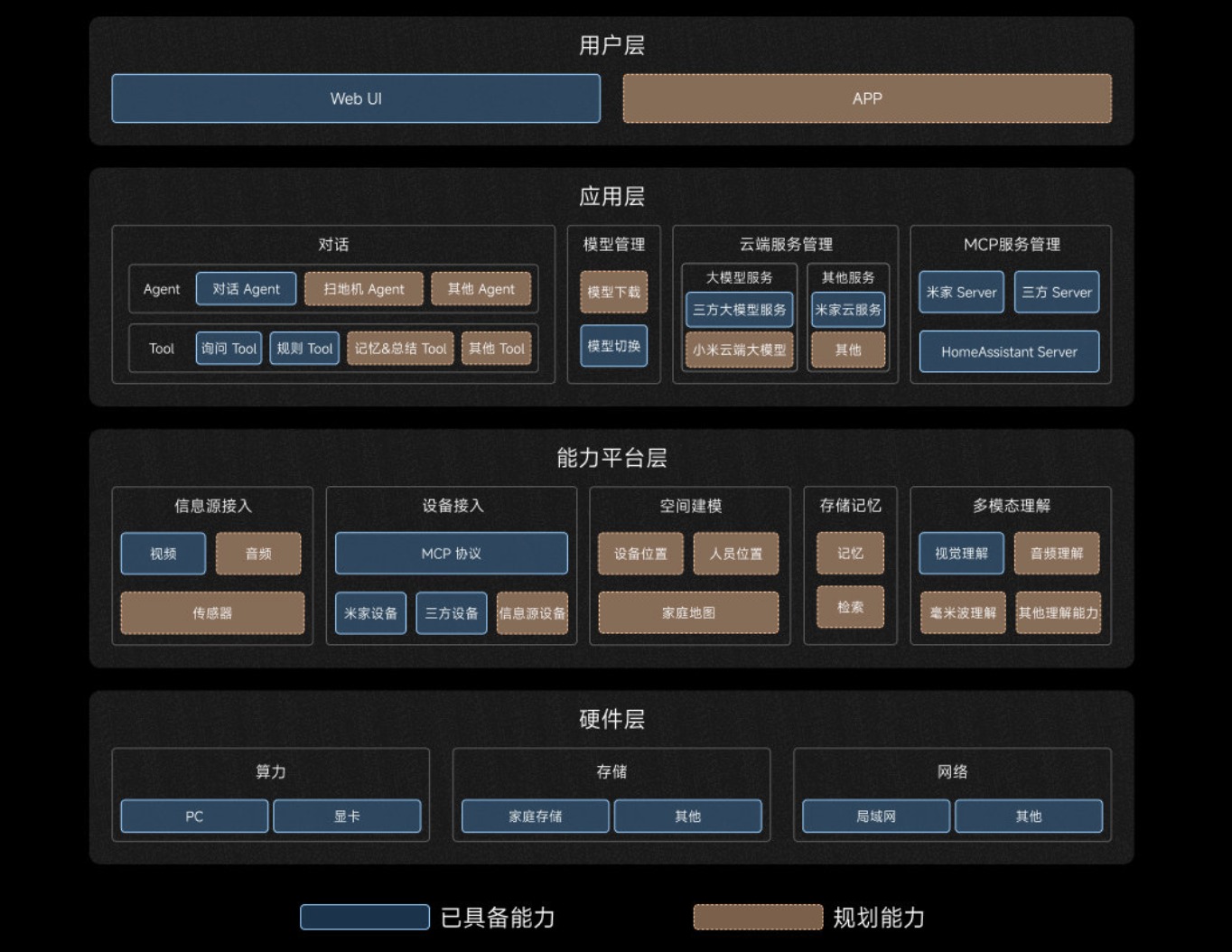Open the HomeAssistant Server box

coord(1009,351)
